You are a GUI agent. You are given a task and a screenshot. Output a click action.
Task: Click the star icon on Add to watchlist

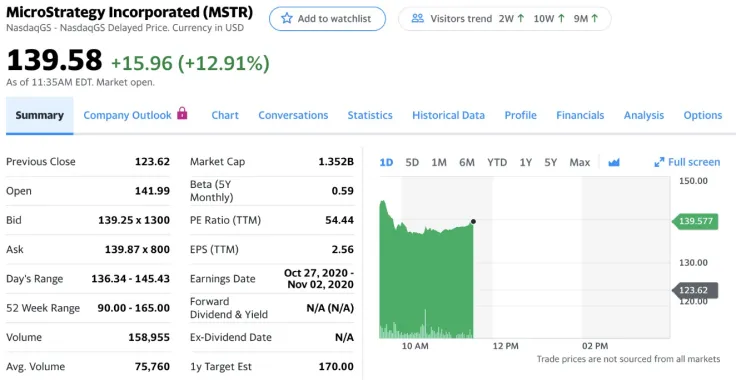286,18
